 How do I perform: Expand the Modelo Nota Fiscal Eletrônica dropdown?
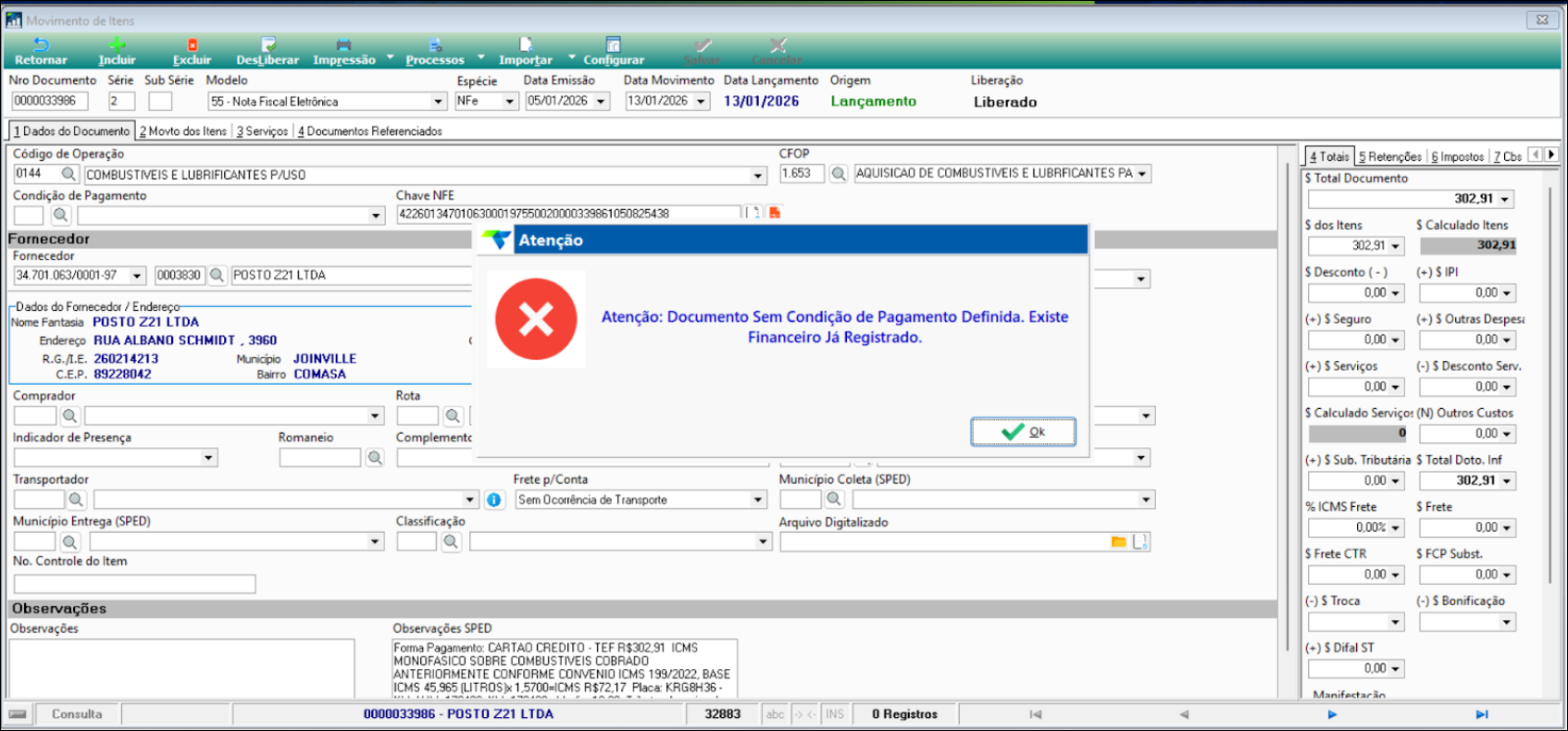click(x=439, y=101)
